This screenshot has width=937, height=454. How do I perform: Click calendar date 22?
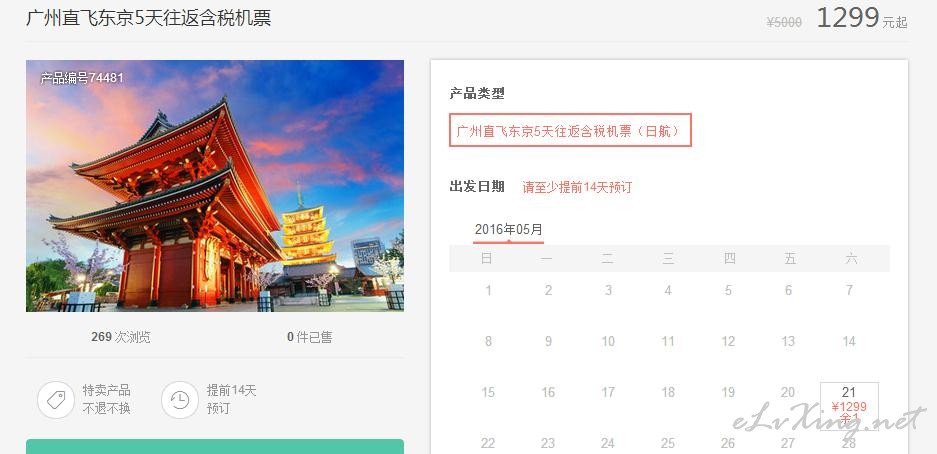tap(488, 443)
